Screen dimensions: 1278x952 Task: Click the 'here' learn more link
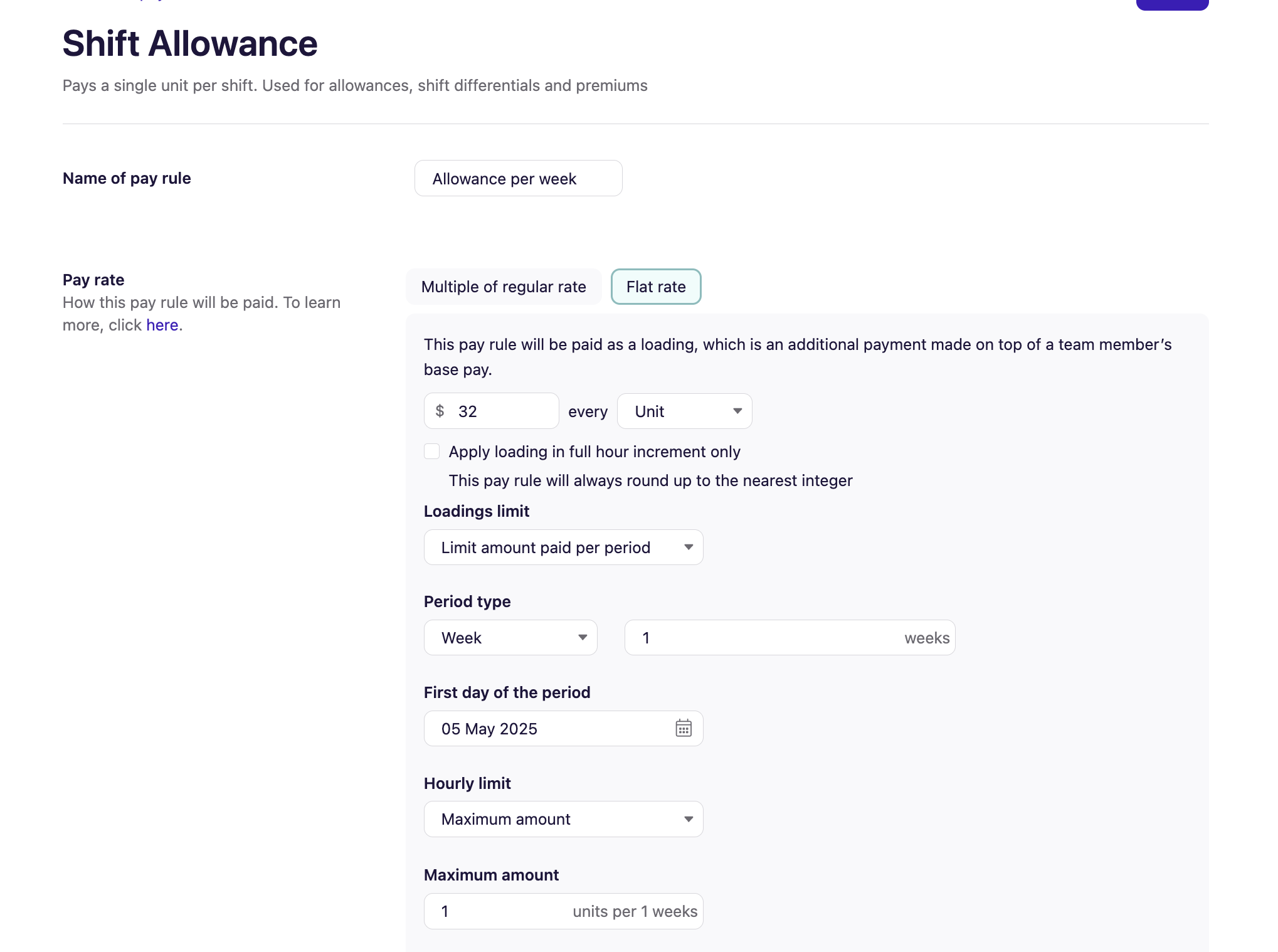click(162, 325)
